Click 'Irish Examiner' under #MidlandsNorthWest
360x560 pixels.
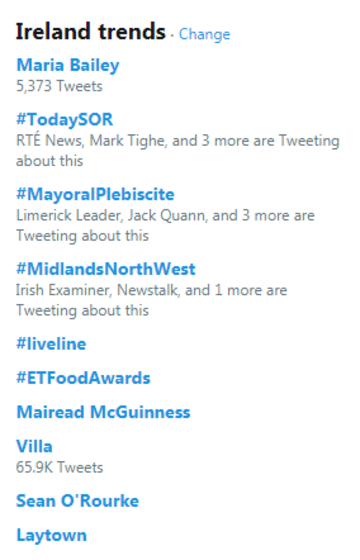[x=62, y=290]
